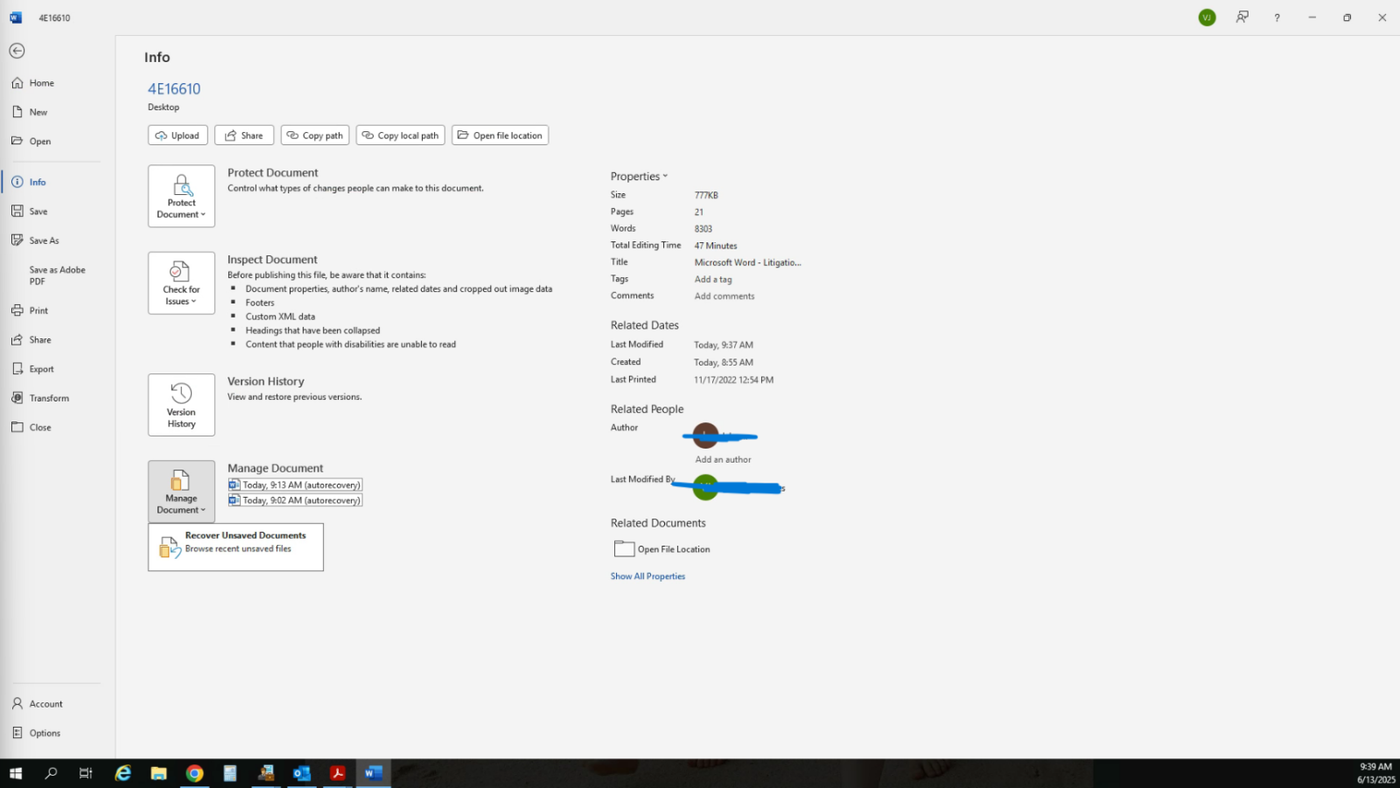Select Save as Adobe PDF option
Screen dimensions: 1400x788
pos(57,275)
